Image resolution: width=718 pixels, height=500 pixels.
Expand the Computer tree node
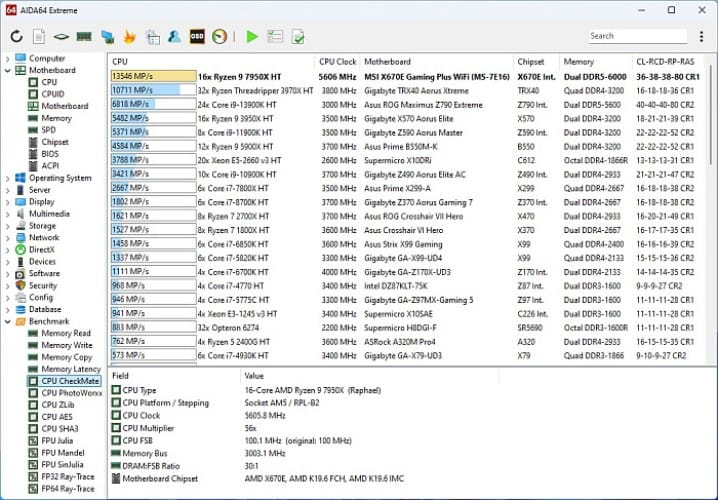pyautogui.click(x=8, y=59)
